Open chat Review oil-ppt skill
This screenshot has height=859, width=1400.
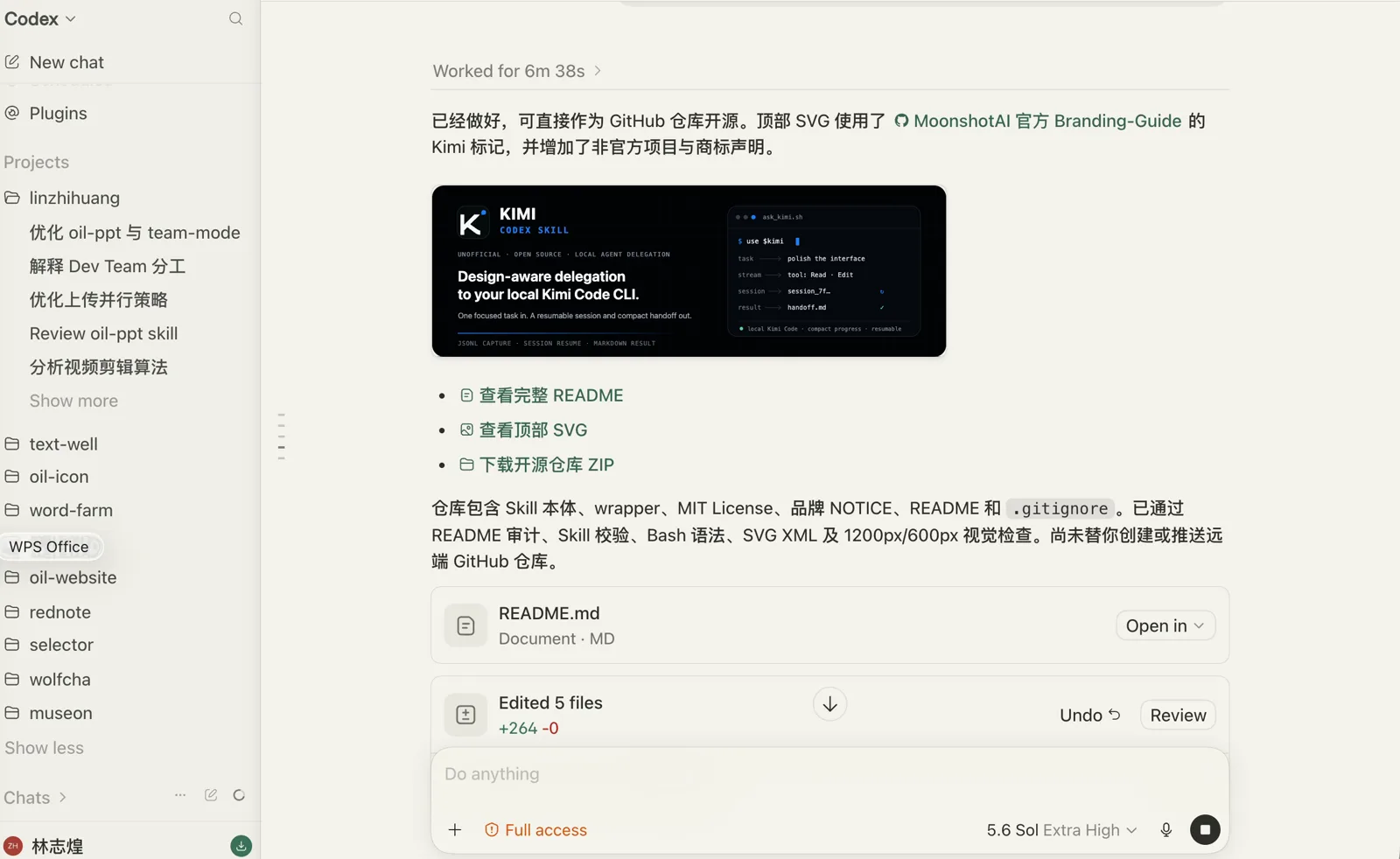(103, 333)
